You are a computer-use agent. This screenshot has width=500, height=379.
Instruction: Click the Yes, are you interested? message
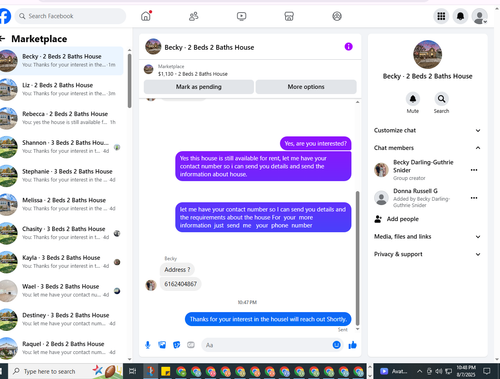(x=315, y=144)
